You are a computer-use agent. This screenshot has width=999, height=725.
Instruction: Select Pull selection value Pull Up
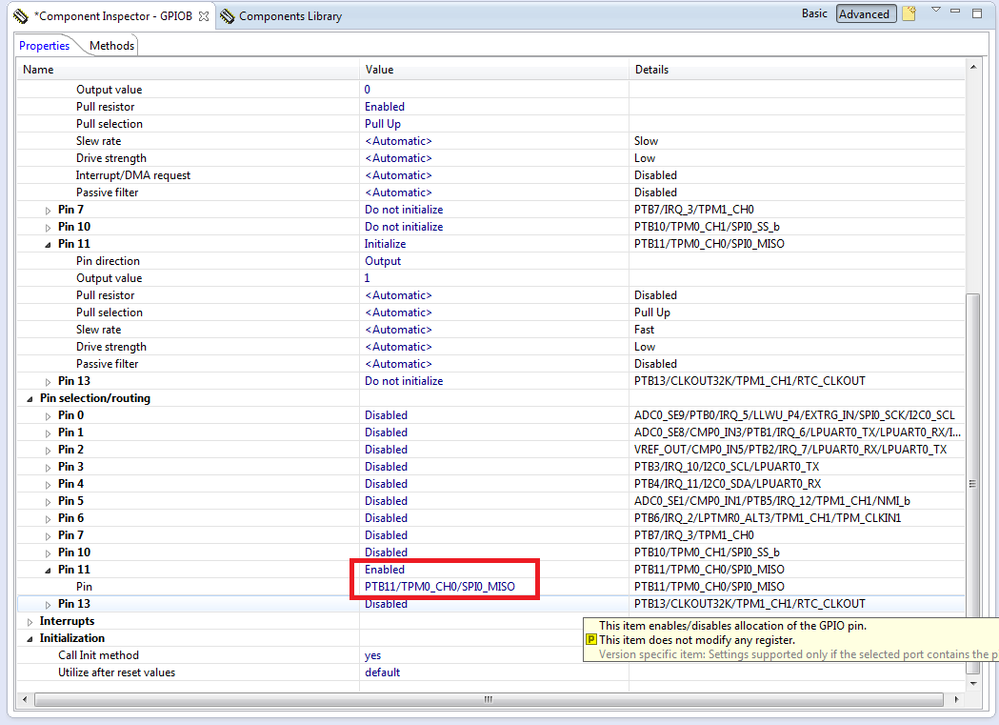pyautogui.click(x=382, y=124)
